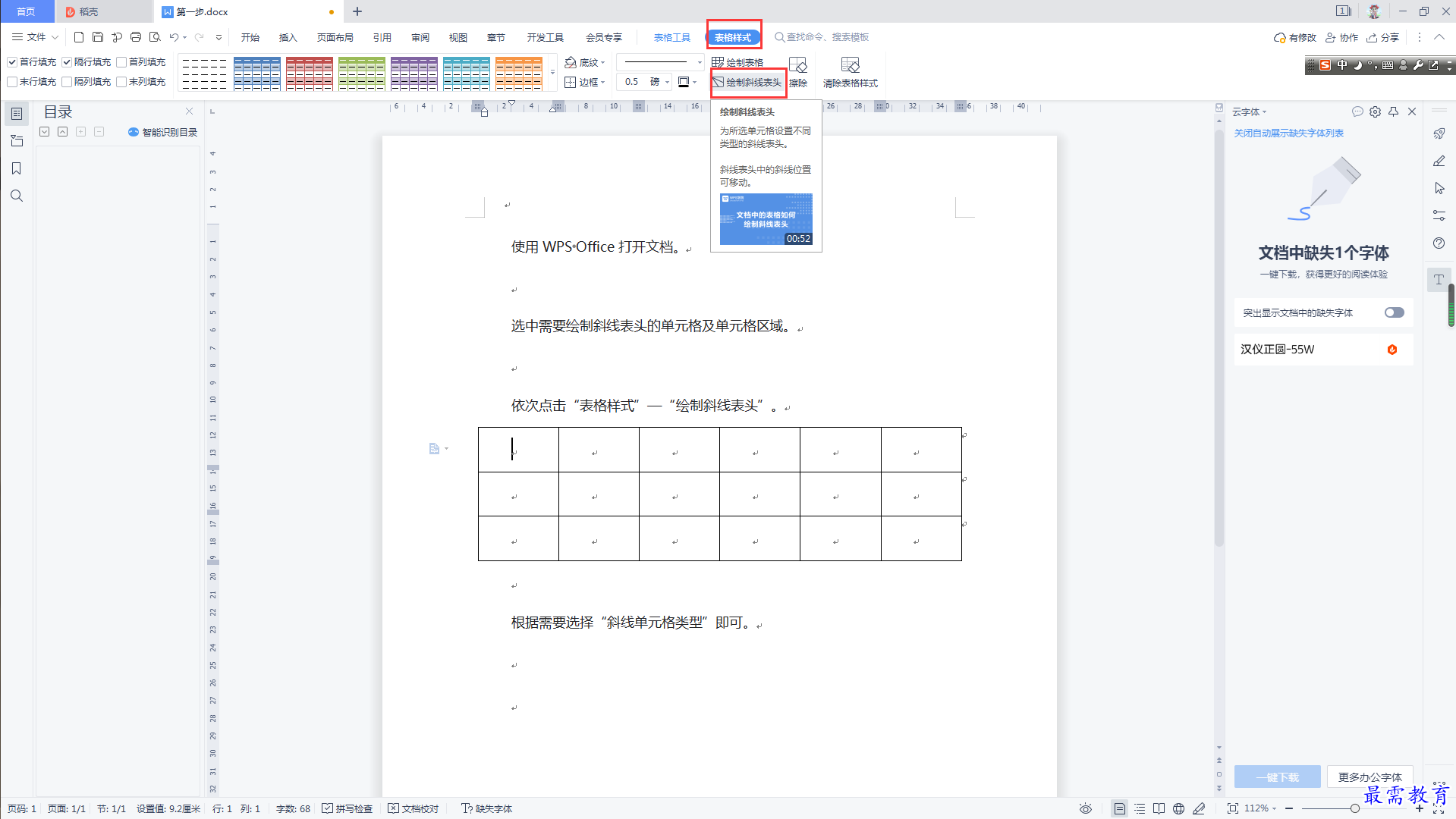Click the select arrow icon in right sidebar

1439,188
